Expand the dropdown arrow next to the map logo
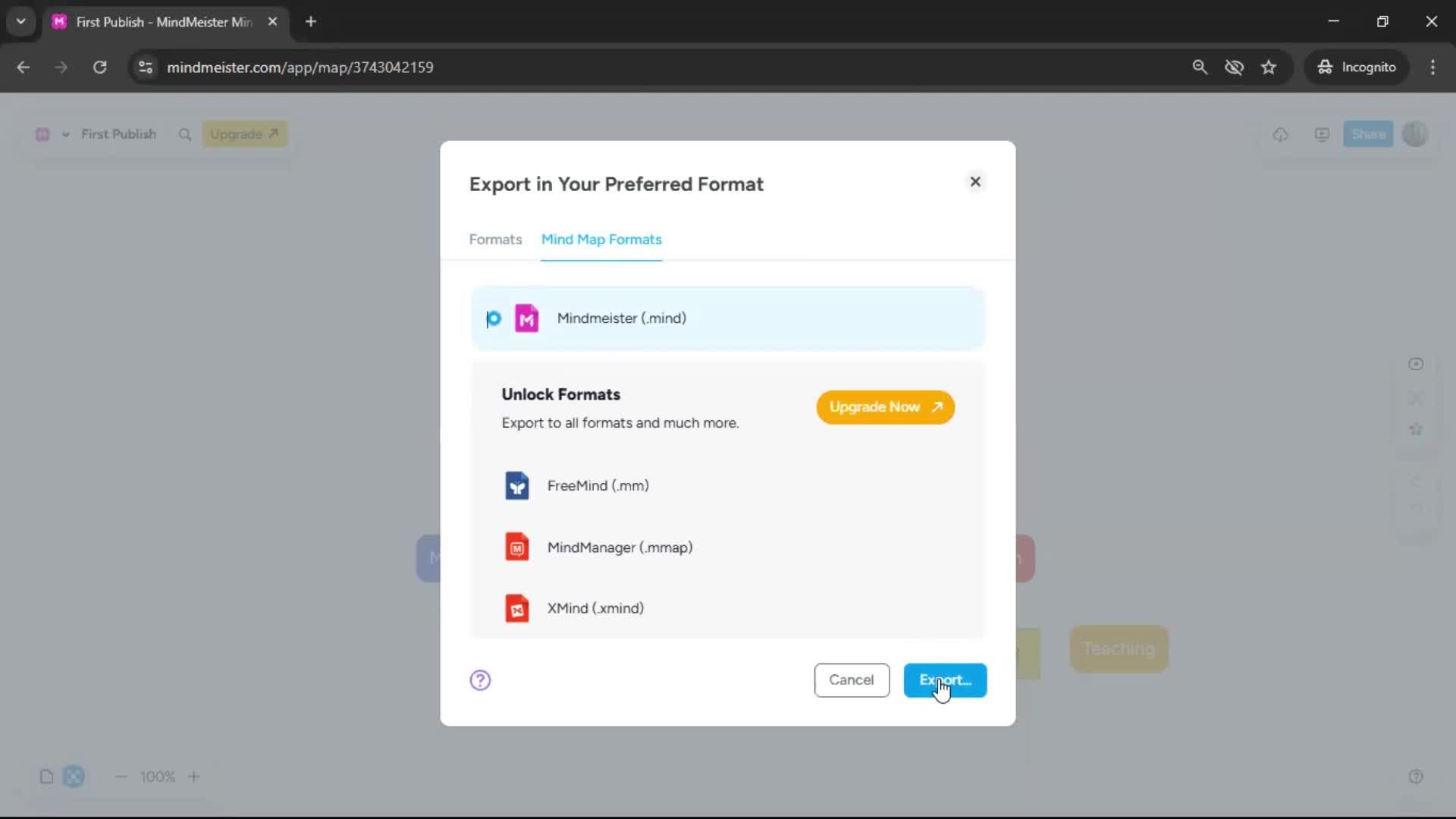Screen dimensions: 1456x819 click(66, 135)
